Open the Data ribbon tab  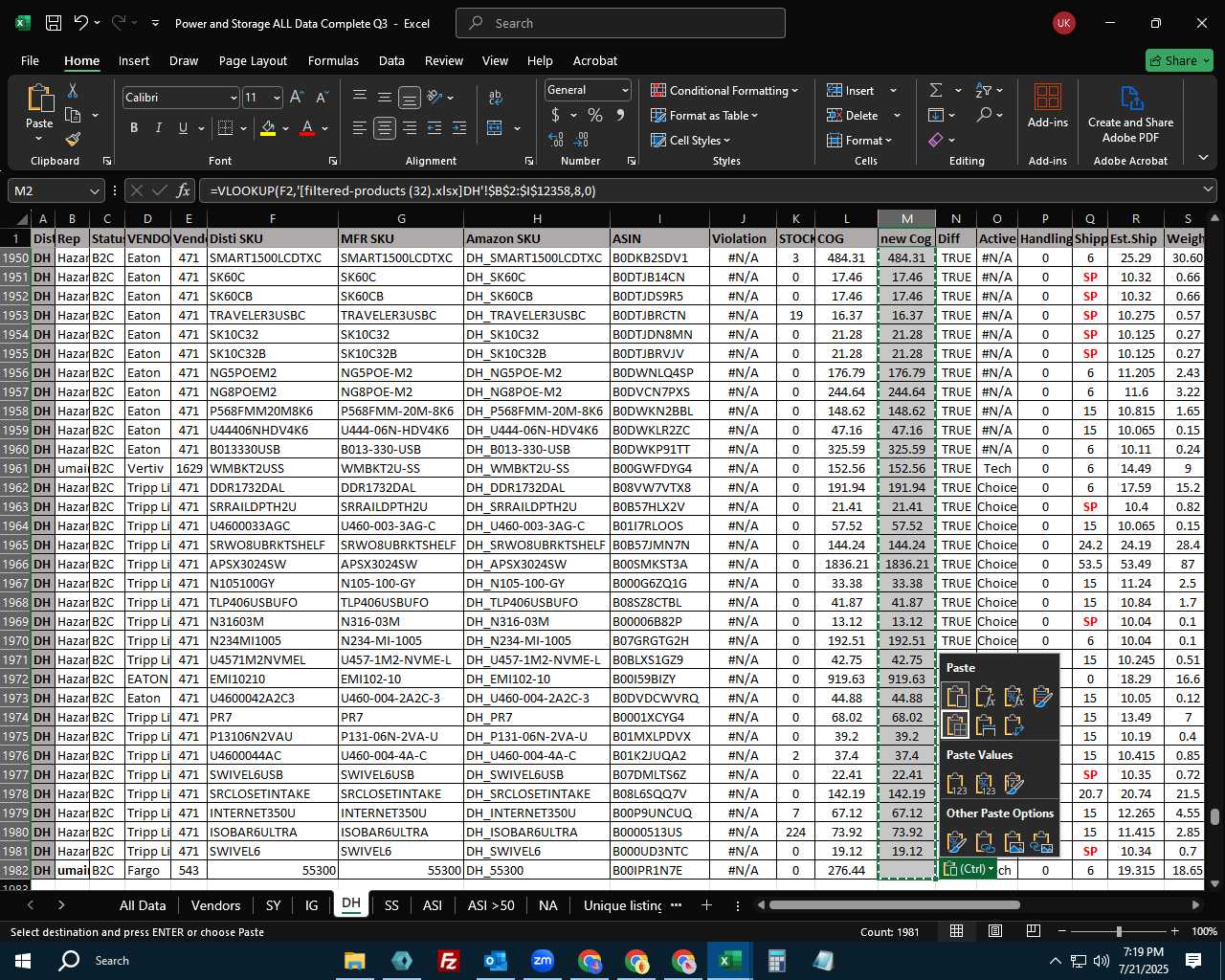coord(391,60)
